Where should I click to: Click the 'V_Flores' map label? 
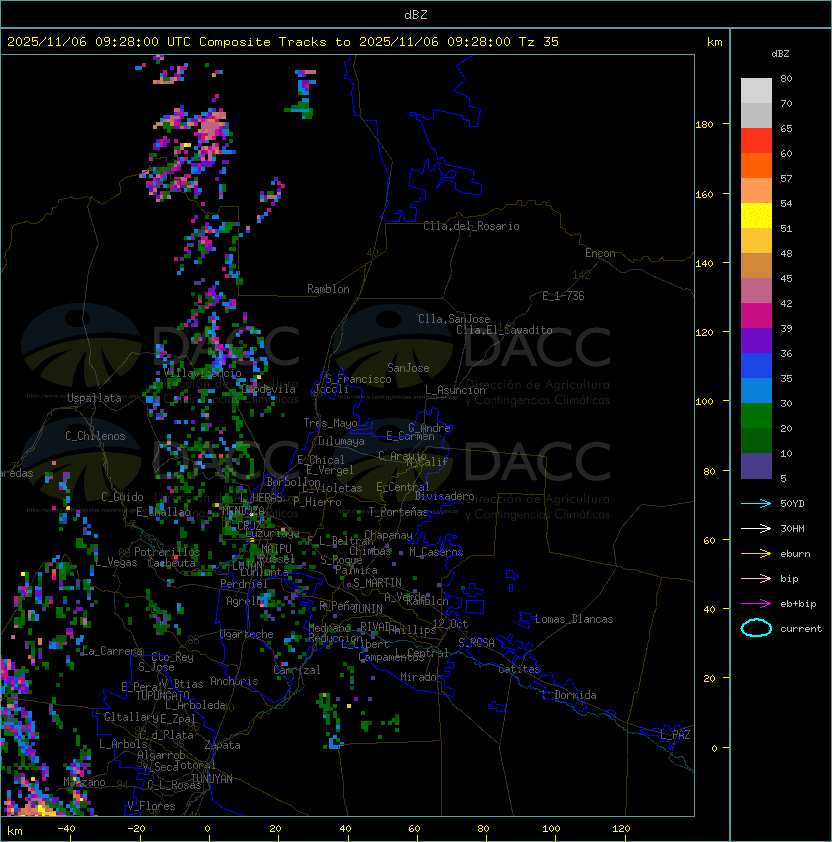[x=151, y=806]
